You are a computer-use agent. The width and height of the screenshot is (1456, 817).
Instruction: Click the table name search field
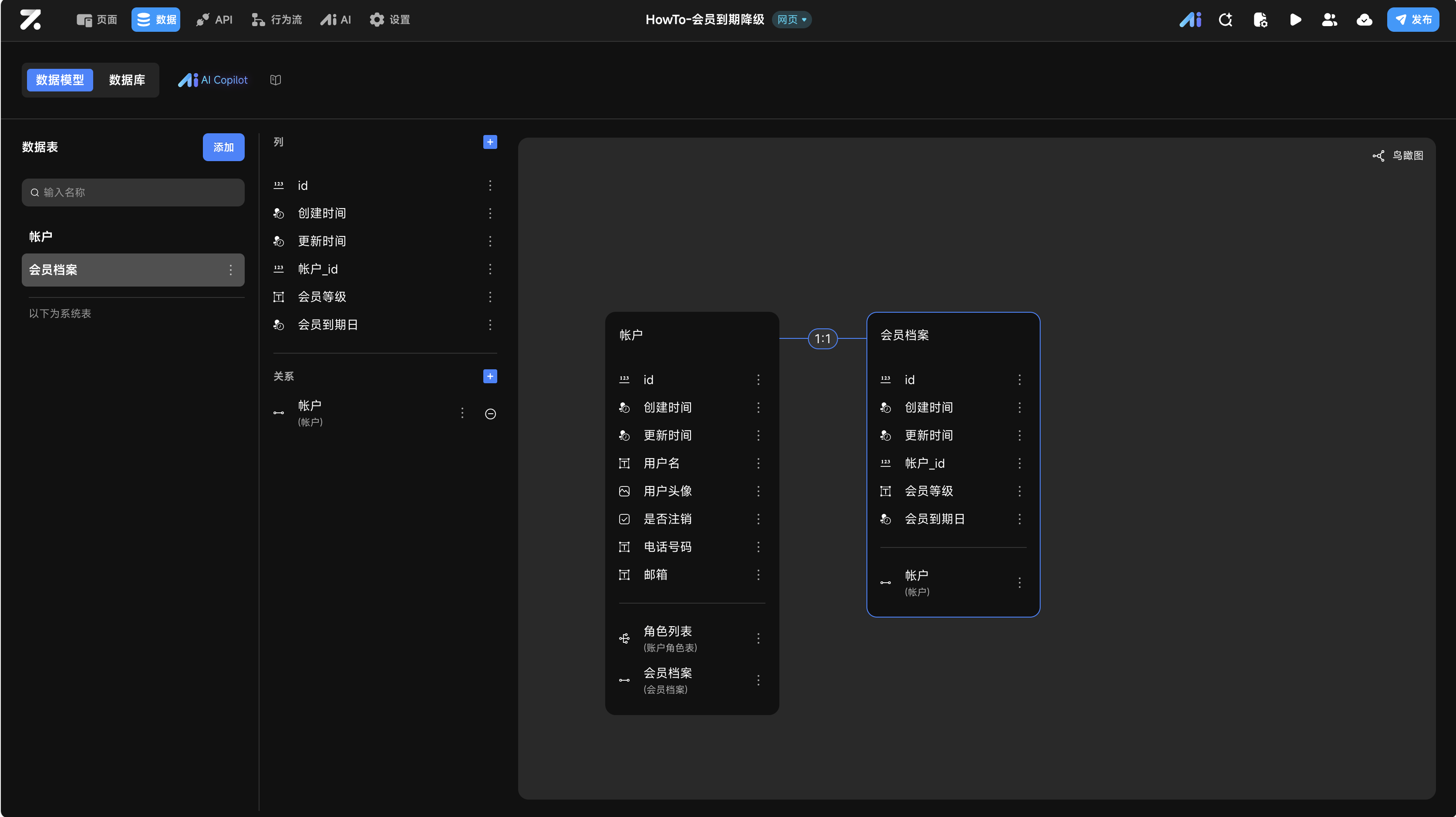133,192
